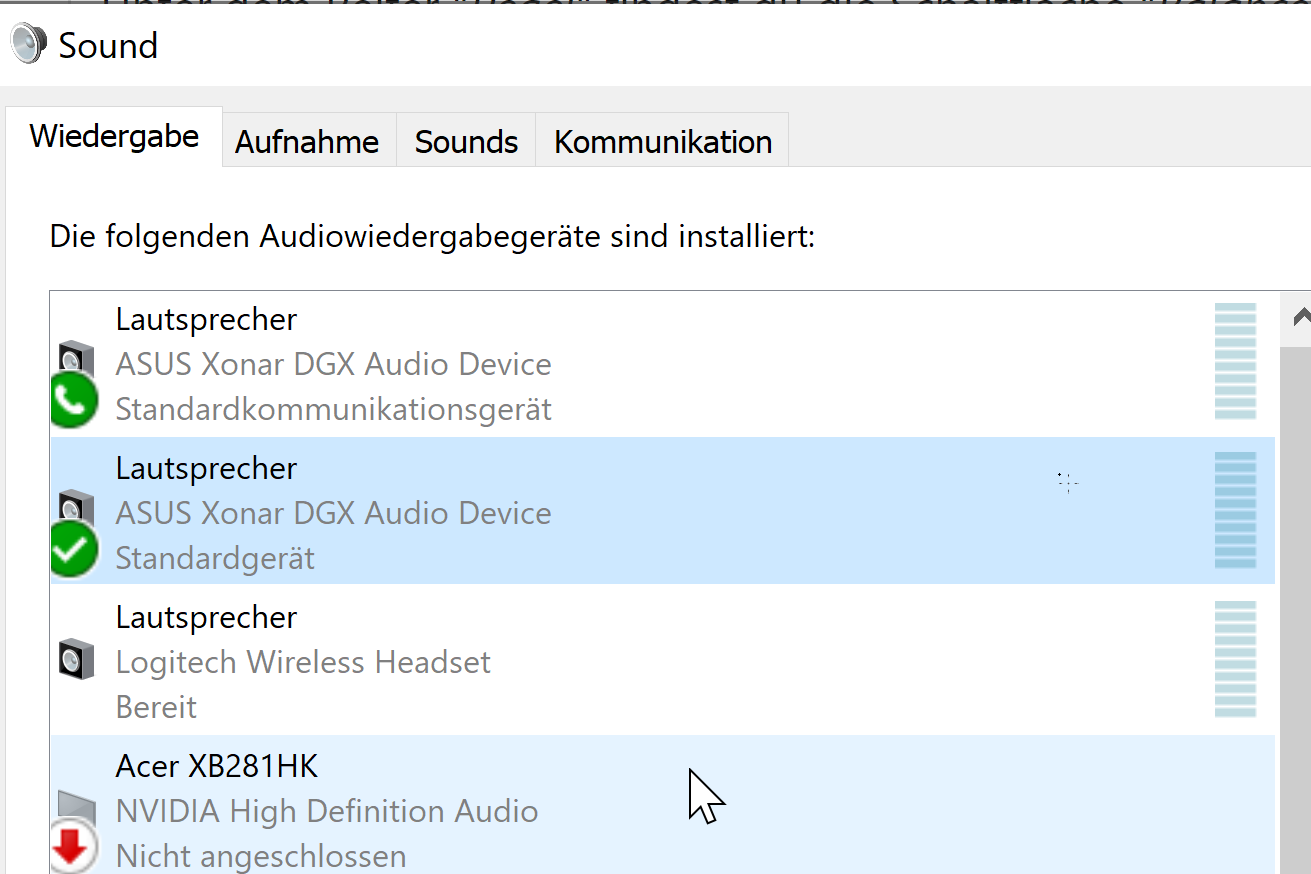Click the red down-arrow not-connected badge
1311x874 pixels.
(73, 849)
